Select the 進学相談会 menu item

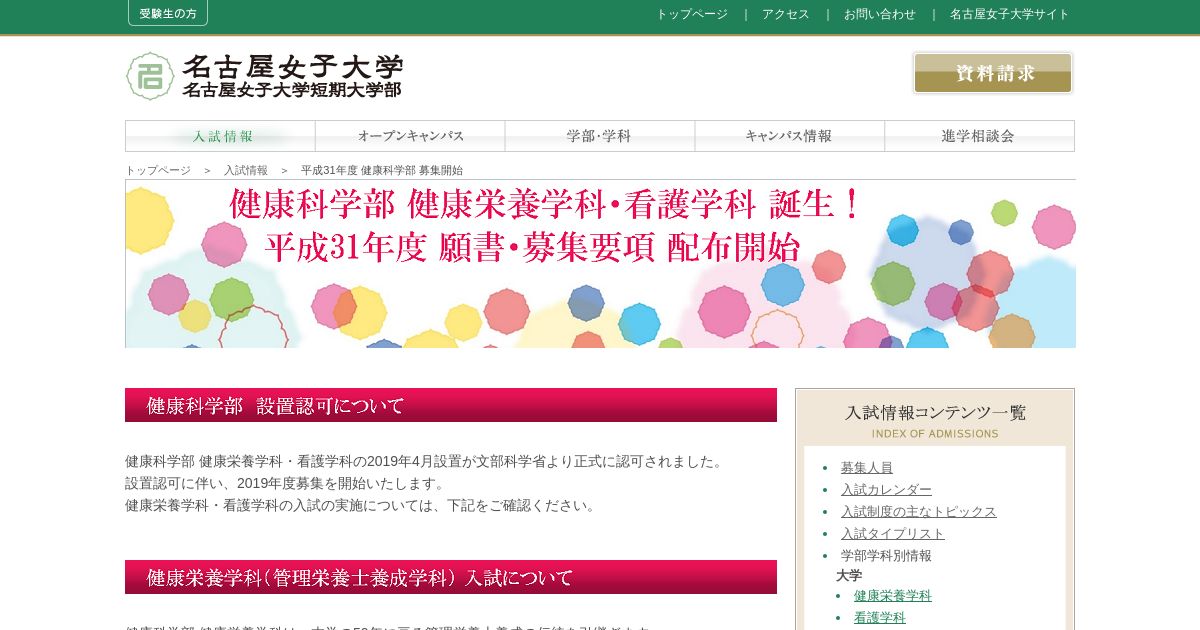tap(979, 136)
